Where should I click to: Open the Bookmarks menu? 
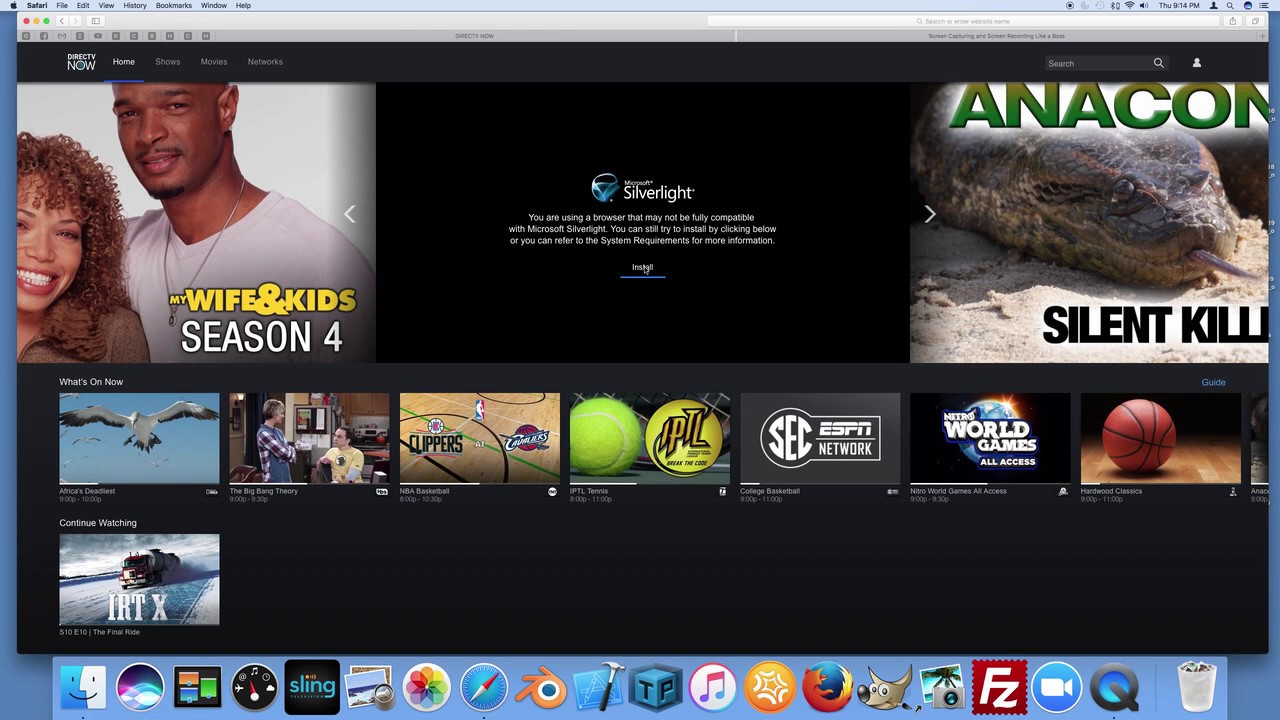click(x=173, y=5)
